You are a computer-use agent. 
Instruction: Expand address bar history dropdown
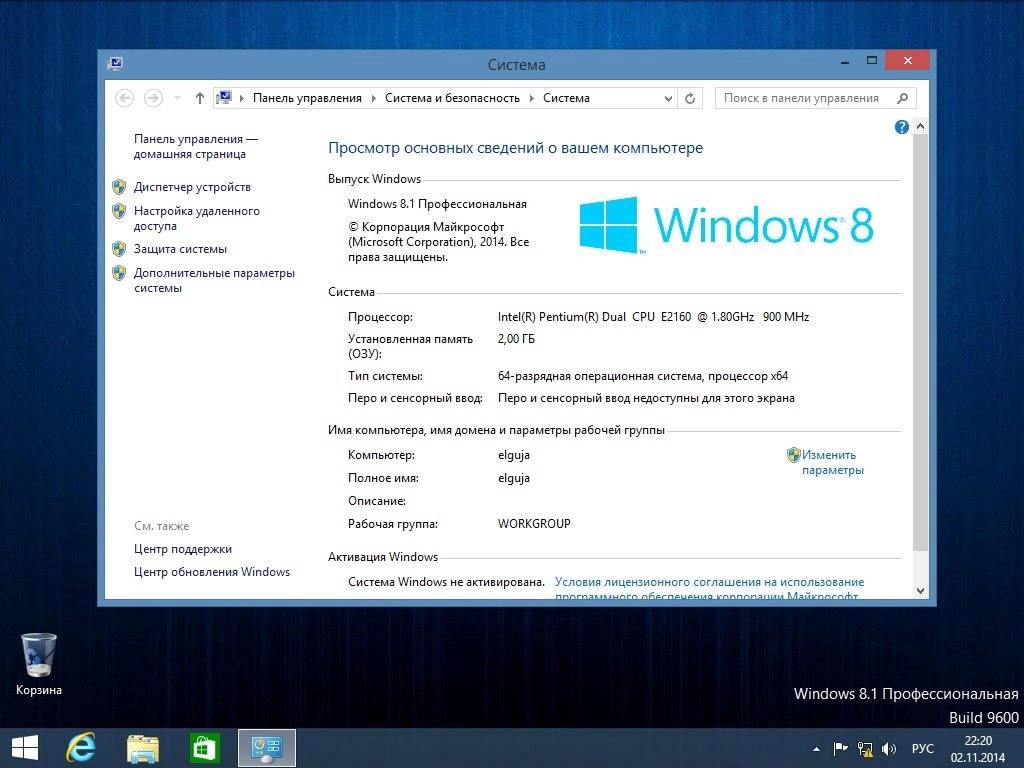668,99
